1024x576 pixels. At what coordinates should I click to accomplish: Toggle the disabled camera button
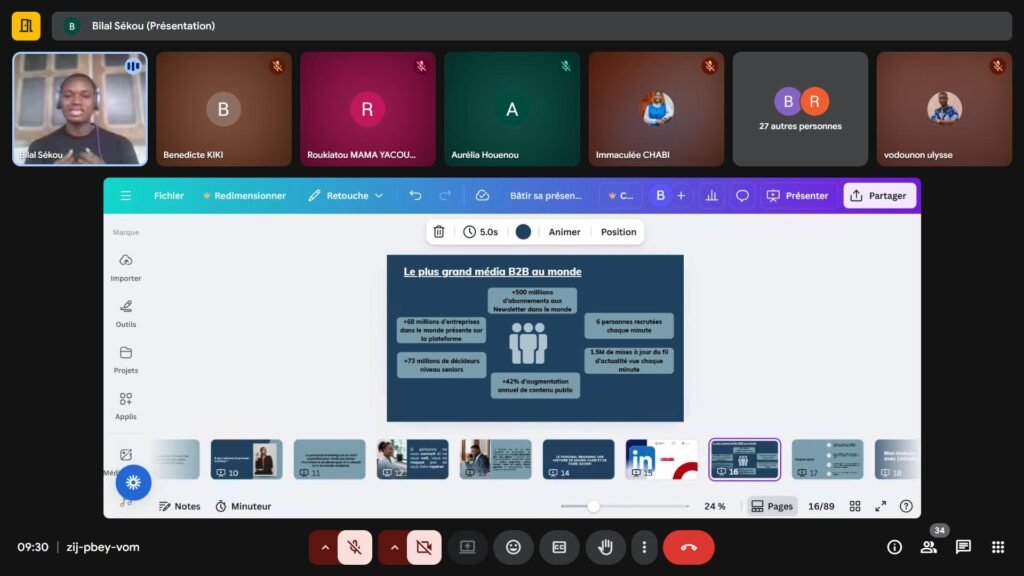(x=423, y=547)
